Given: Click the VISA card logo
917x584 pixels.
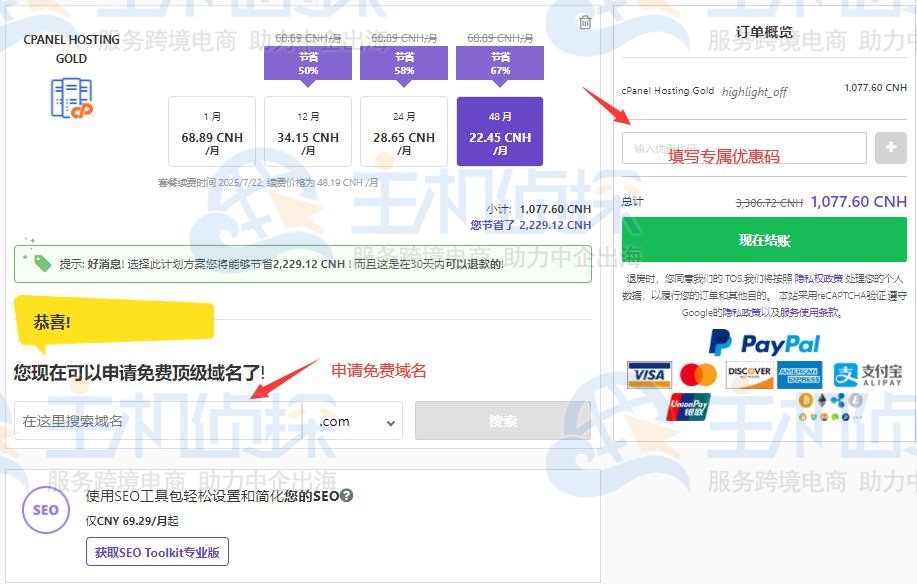Looking at the screenshot, I should coord(649,375).
